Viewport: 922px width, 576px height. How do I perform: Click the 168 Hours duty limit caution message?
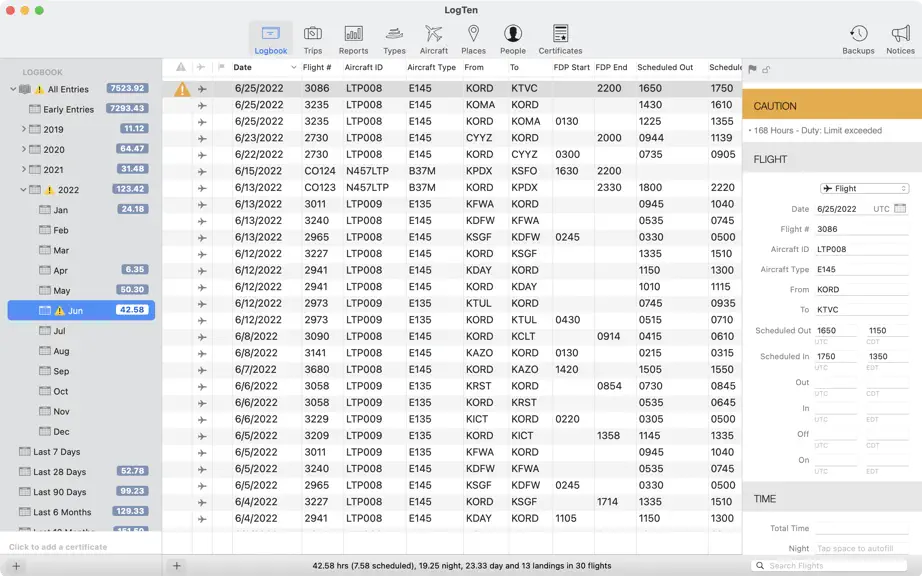coord(817,130)
